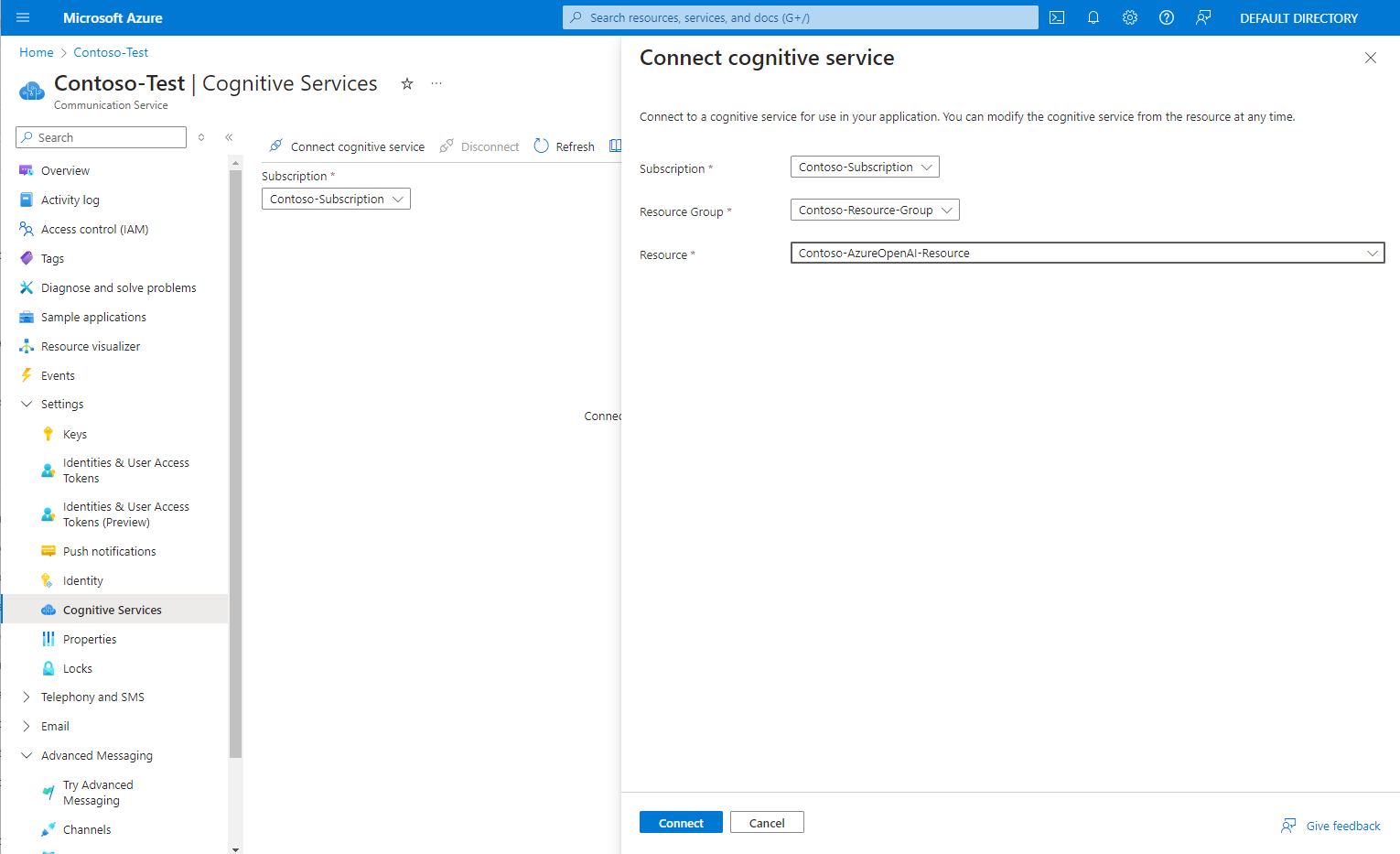
Task: Open the Subscription dropdown on main page
Action: (x=336, y=199)
